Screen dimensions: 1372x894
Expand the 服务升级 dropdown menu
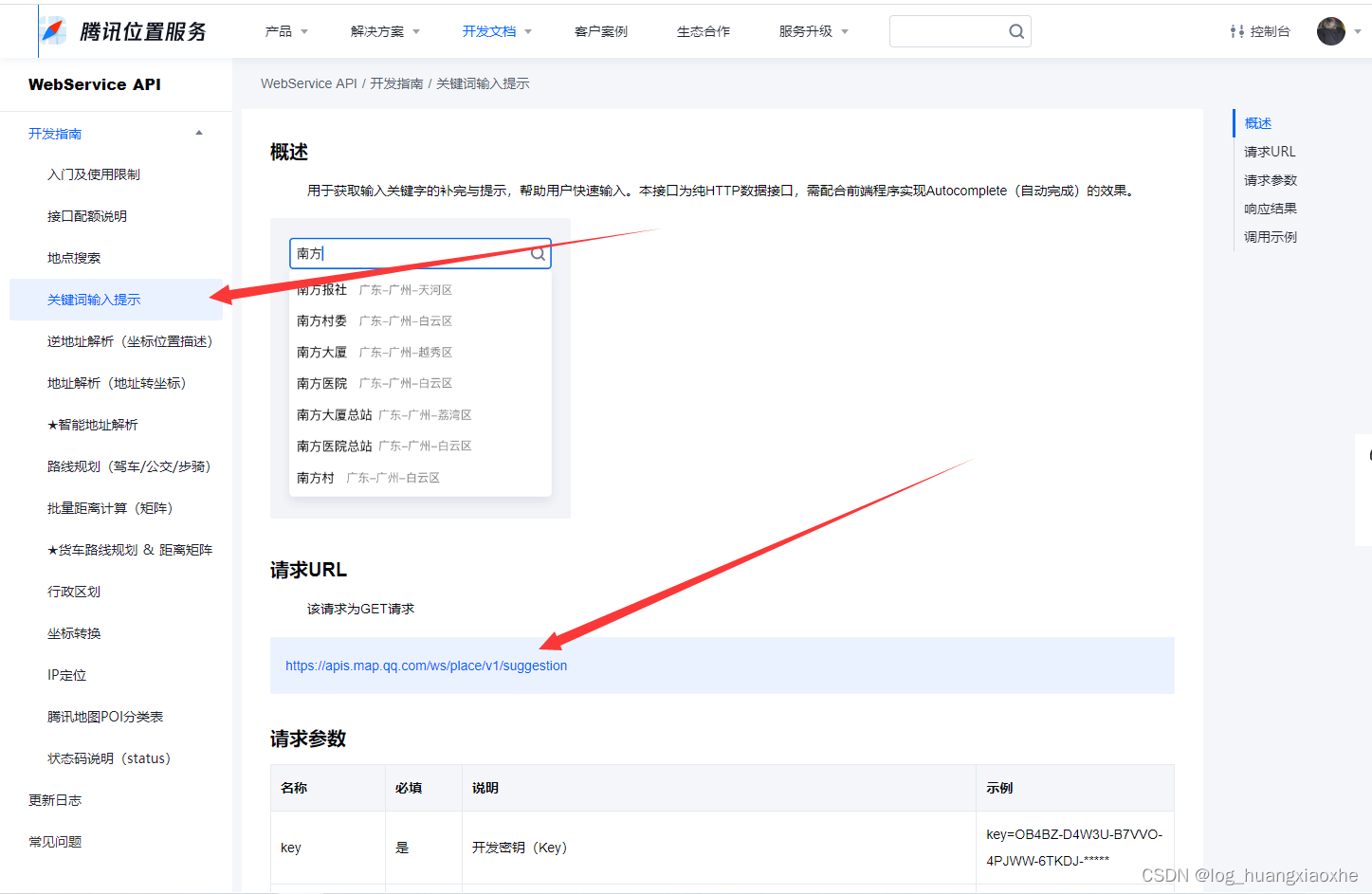[814, 31]
